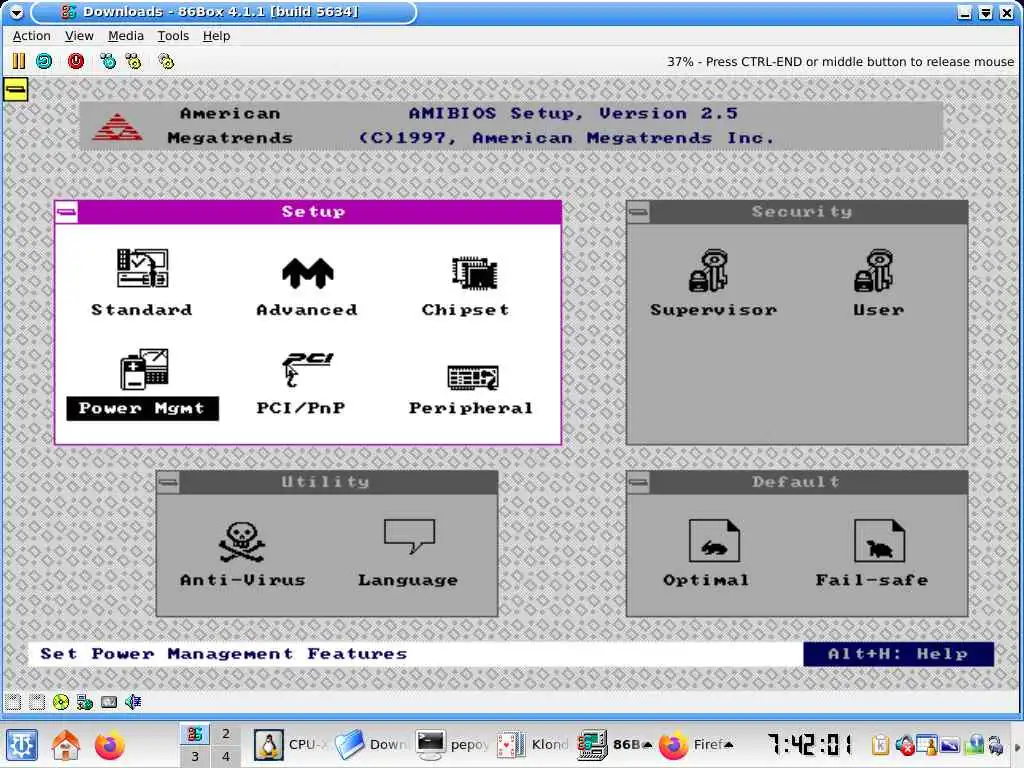Click the hard disk status bar icon
Image resolution: width=1024 pixels, height=768 pixels.
pos(109,702)
